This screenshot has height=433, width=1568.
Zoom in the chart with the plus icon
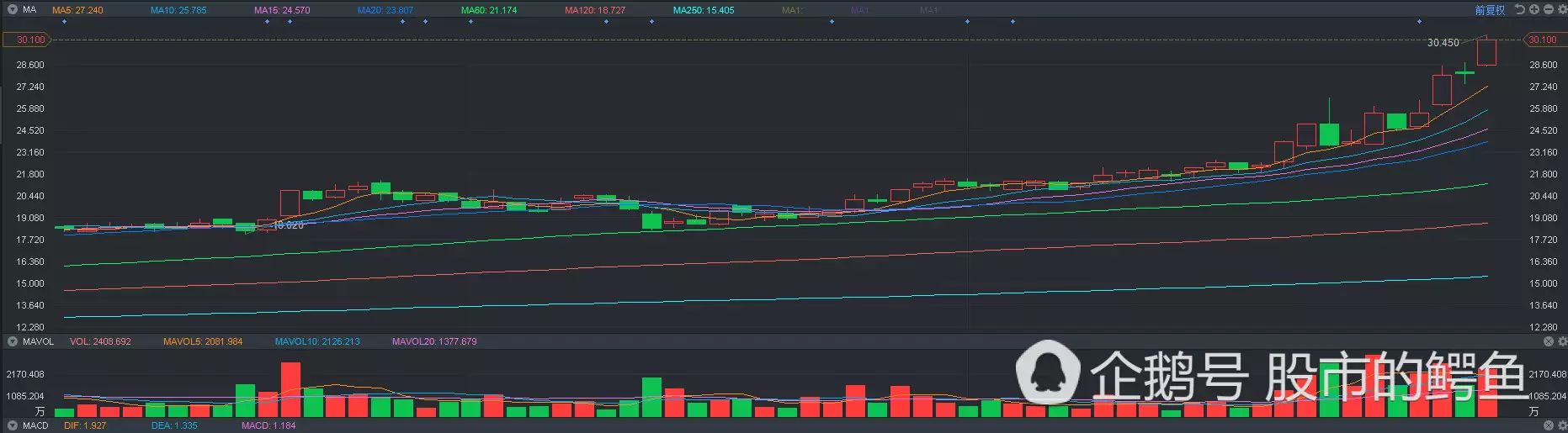click(1533, 10)
